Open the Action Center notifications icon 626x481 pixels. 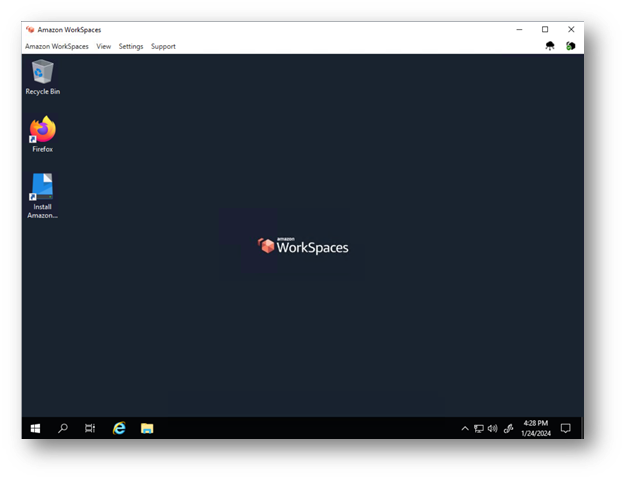pos(565,428)
